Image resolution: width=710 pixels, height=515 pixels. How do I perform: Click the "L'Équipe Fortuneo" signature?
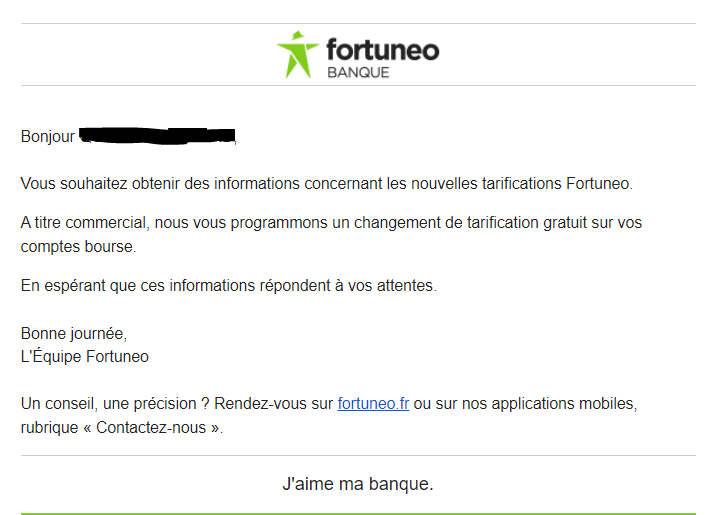(x=85, y=356)
